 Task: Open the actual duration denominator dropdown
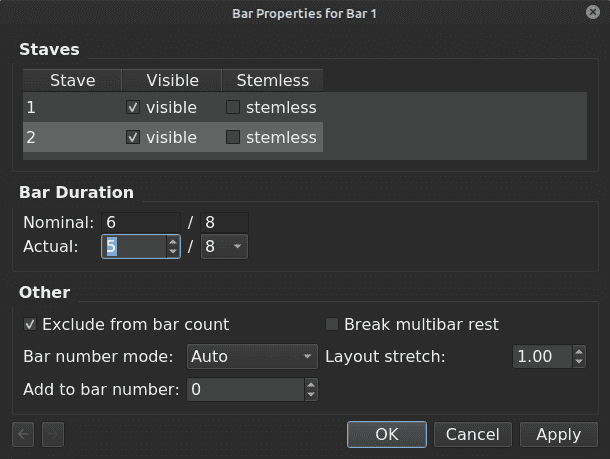pos(224,247)
